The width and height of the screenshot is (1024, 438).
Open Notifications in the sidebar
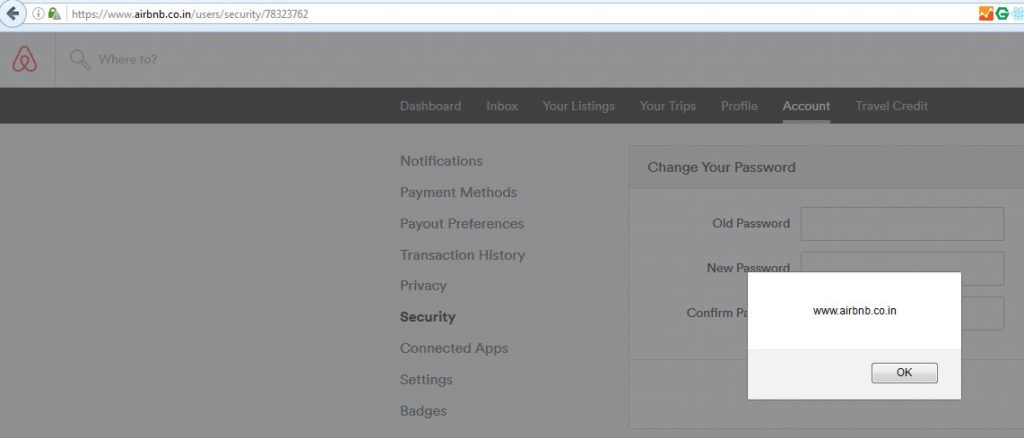click(441, 161)
